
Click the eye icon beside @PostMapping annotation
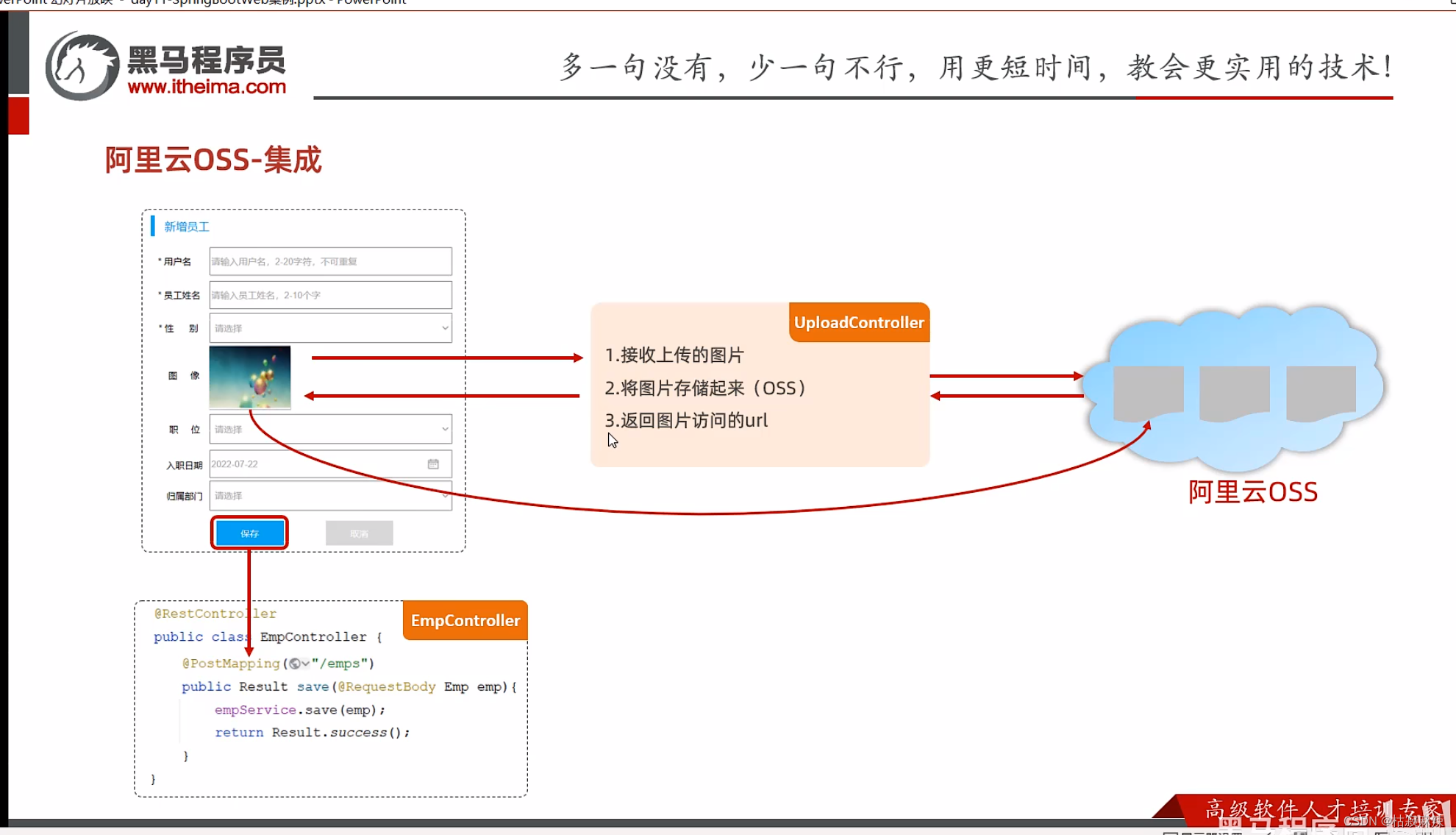click(295, 664)
